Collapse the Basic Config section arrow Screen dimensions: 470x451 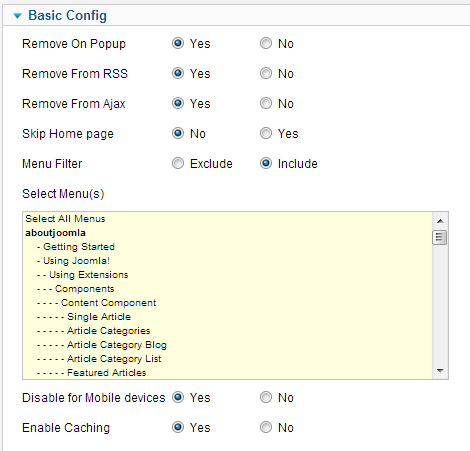[x=17, y=16]
